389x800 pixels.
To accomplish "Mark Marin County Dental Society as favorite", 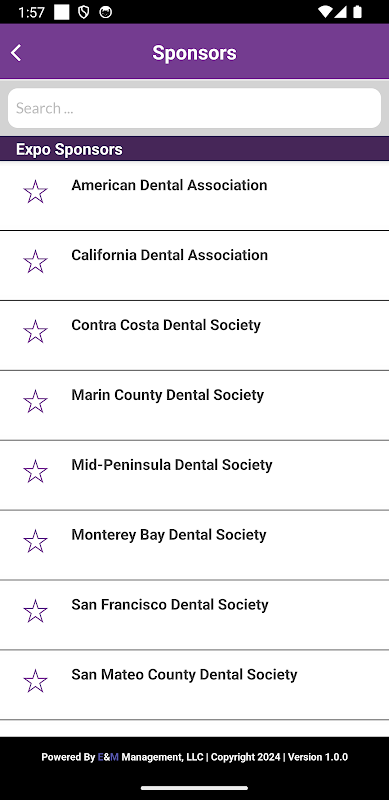I will [x=35, y=402].
